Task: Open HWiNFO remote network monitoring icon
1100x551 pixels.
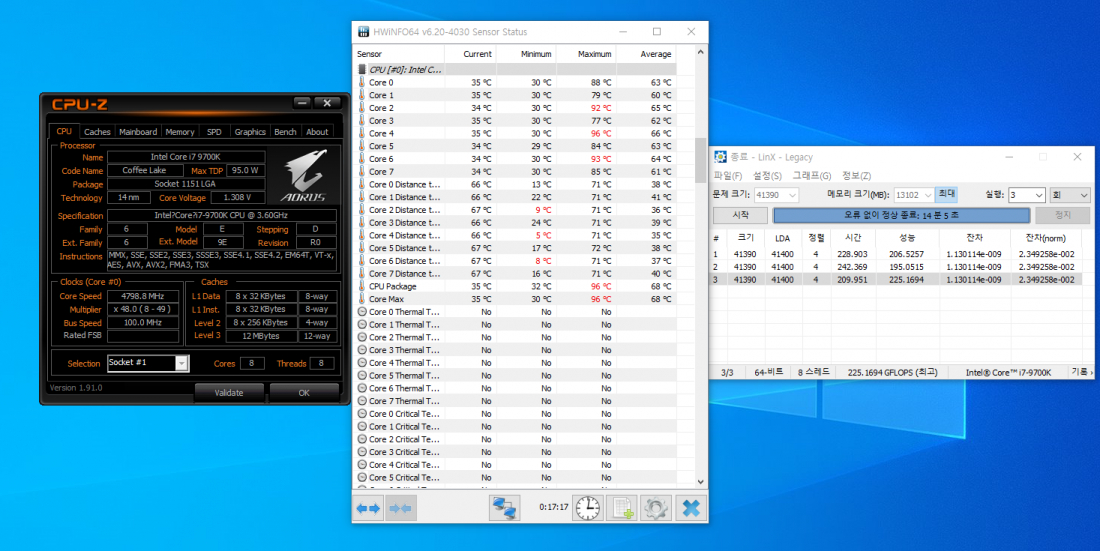Action: point(504,507)
